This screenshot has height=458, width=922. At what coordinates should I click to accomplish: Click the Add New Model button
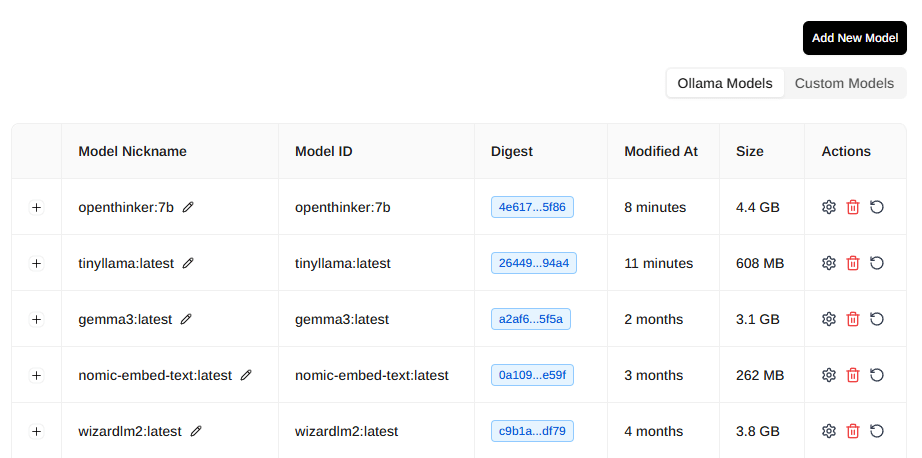(x=854, y=38)
